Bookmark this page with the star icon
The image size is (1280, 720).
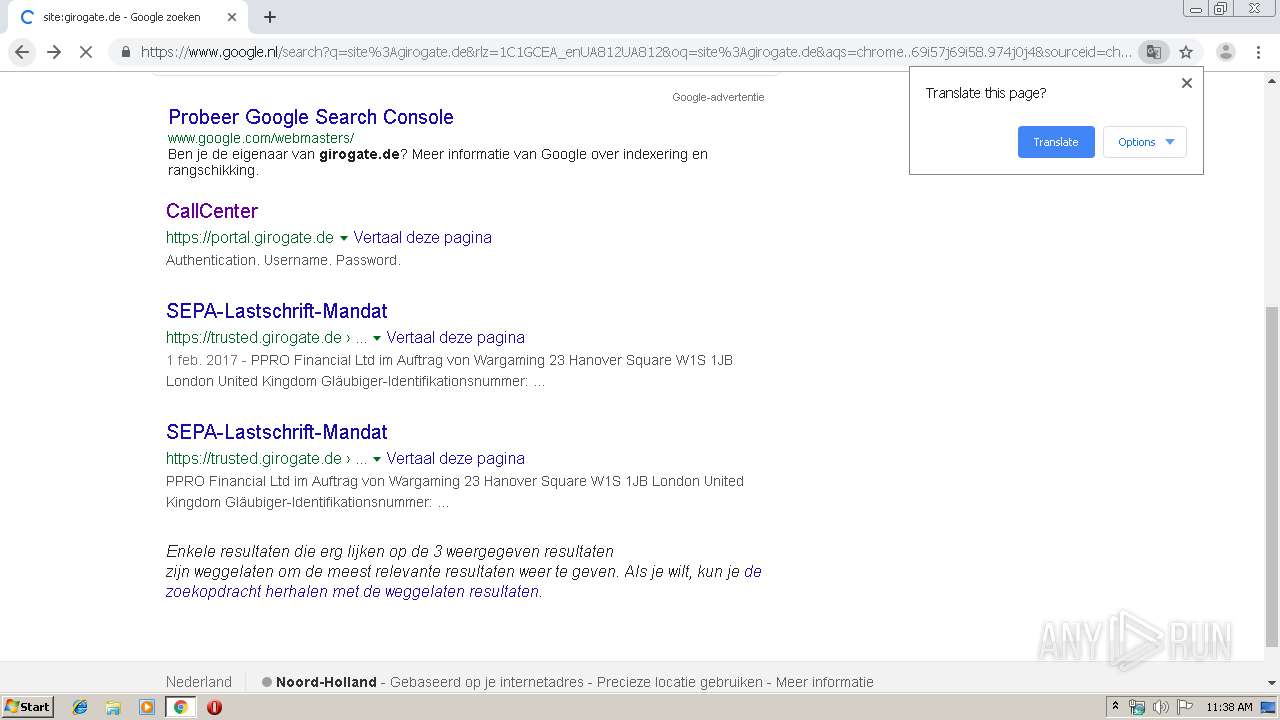tap(1186, 52)
